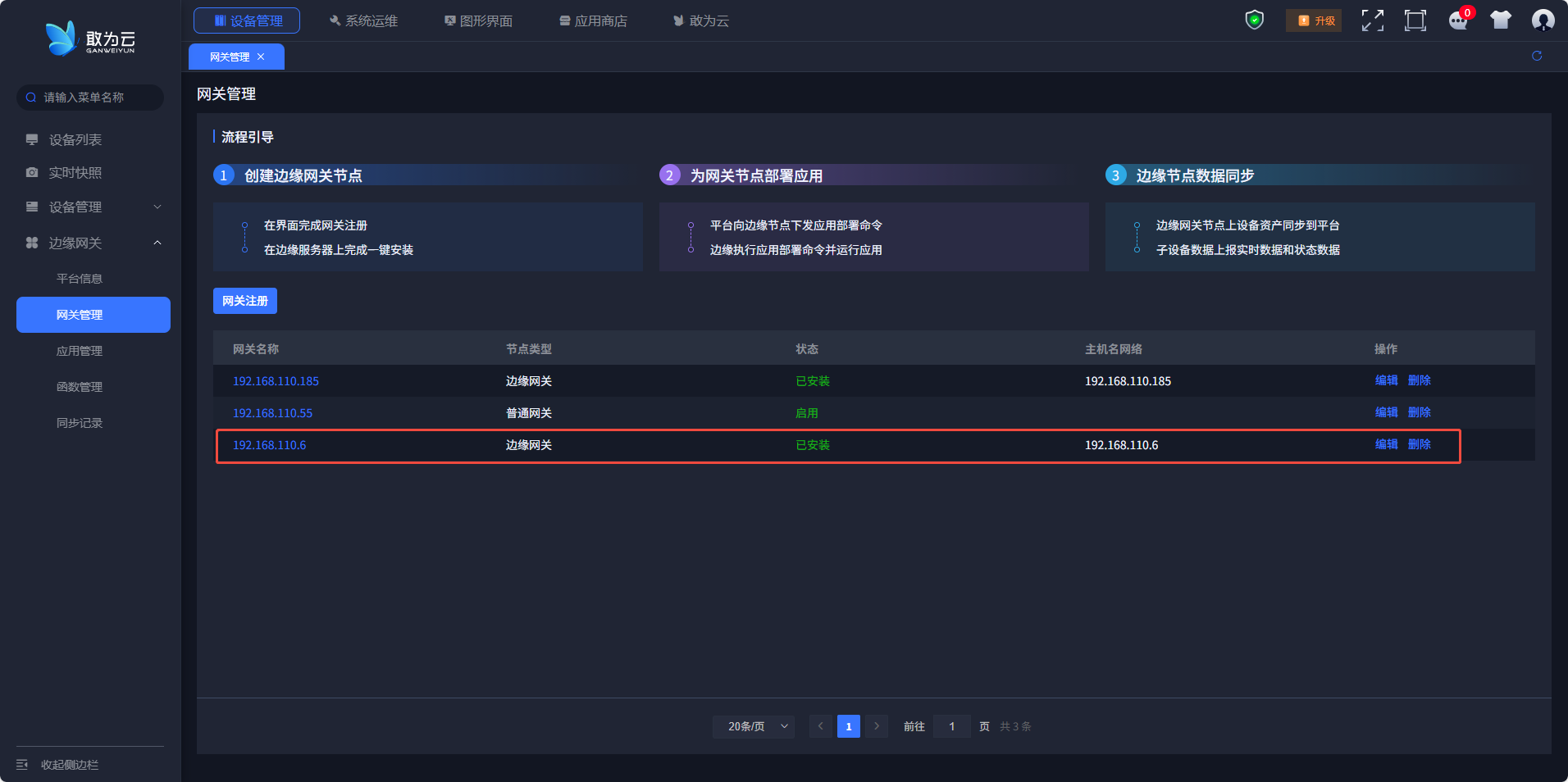Open the message notifications icon
Screen dimensions: 1568x782
1459,20
